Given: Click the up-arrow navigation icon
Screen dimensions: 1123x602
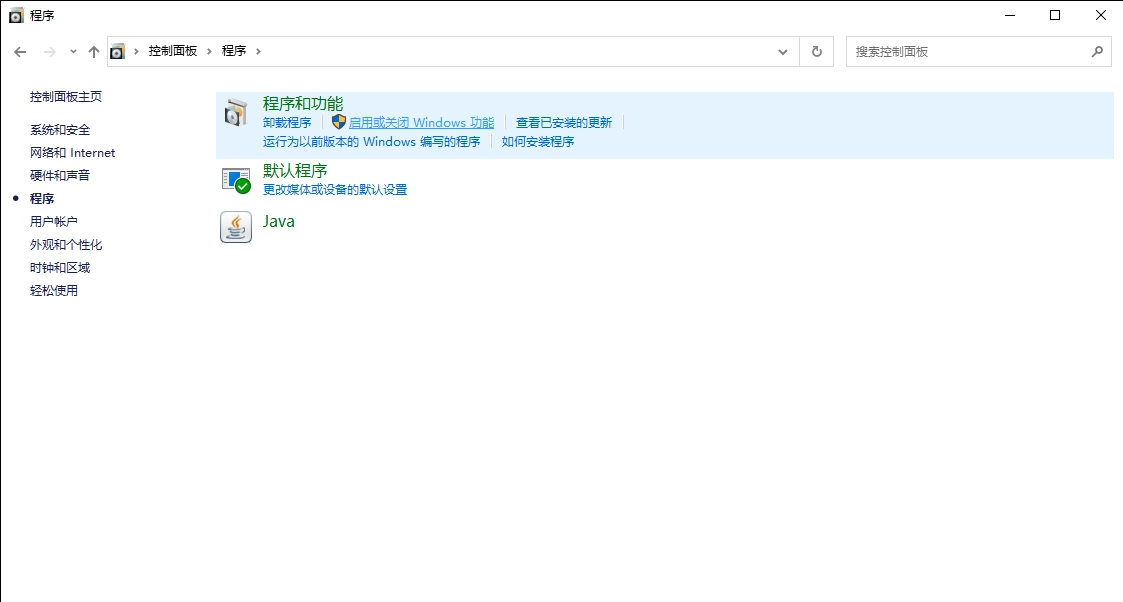Looking at the screenshot, I should pyautogui.click(x=93, y=51).
